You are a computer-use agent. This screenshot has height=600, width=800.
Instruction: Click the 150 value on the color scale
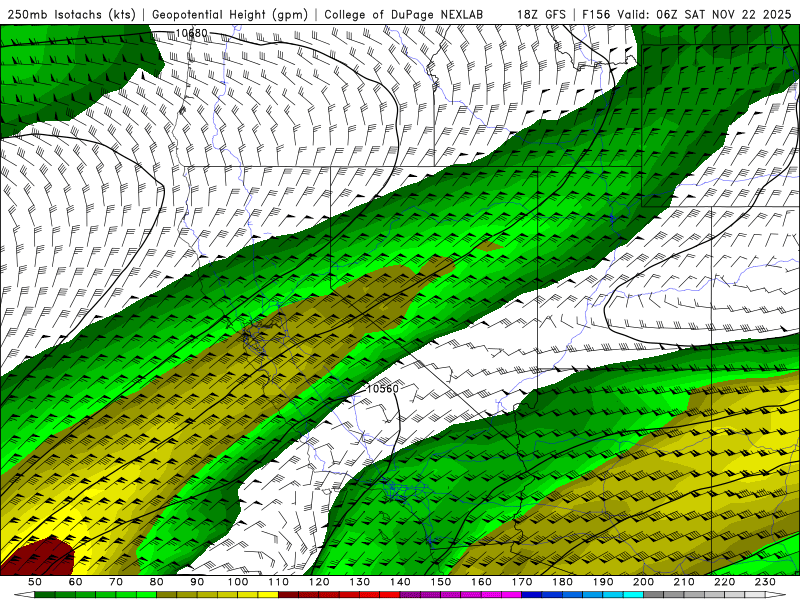pyautogui.click(x=441, y=582)
